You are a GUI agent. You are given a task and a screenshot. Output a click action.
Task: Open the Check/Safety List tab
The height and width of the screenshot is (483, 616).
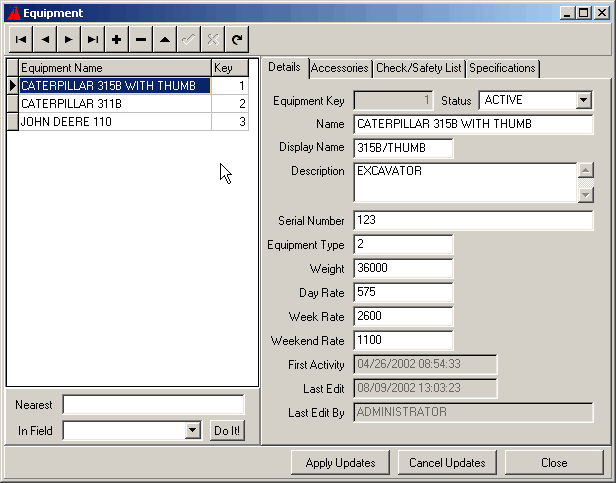pos(419,68)
